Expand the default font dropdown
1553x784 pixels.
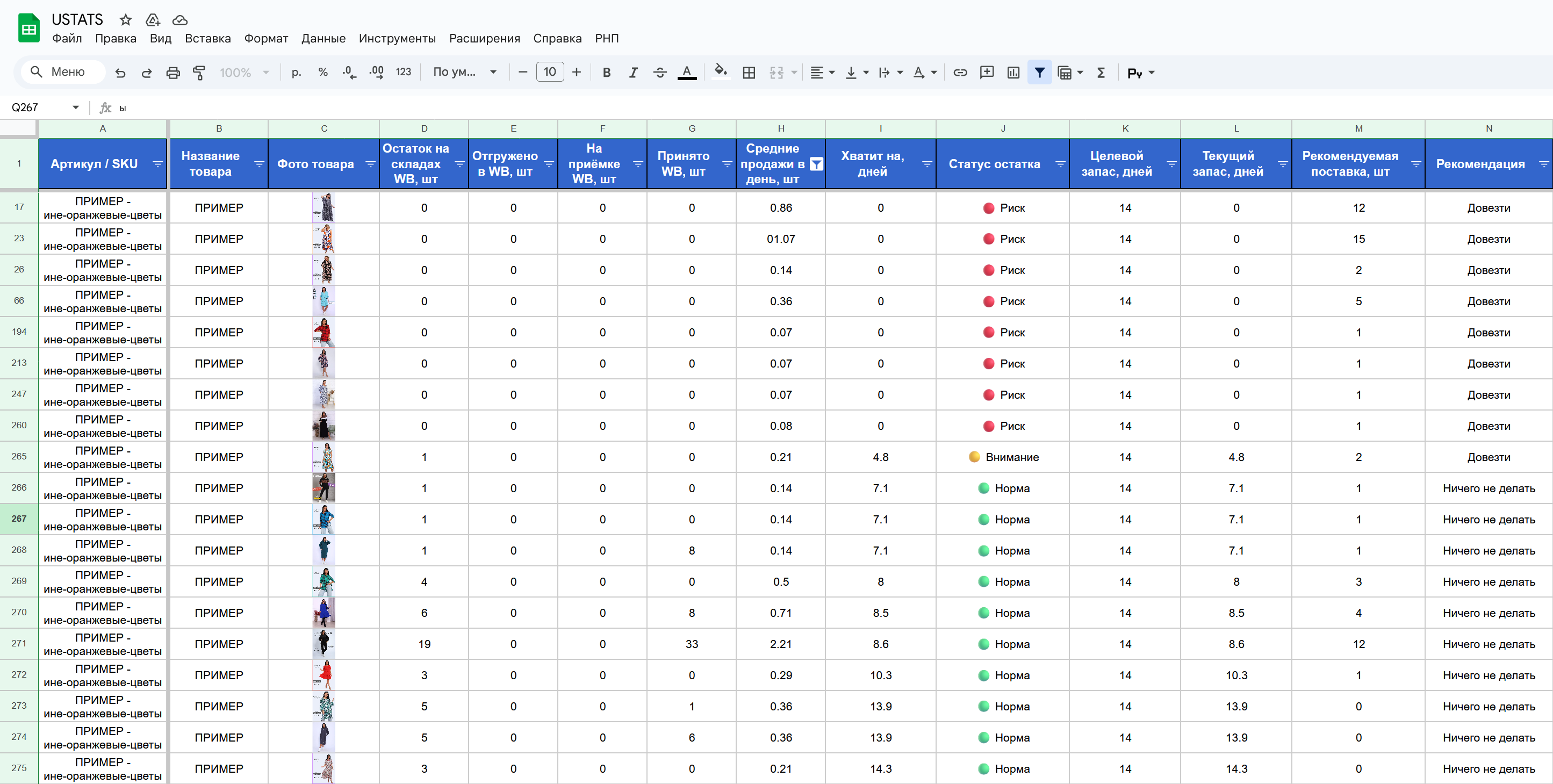tap(464, 73)
